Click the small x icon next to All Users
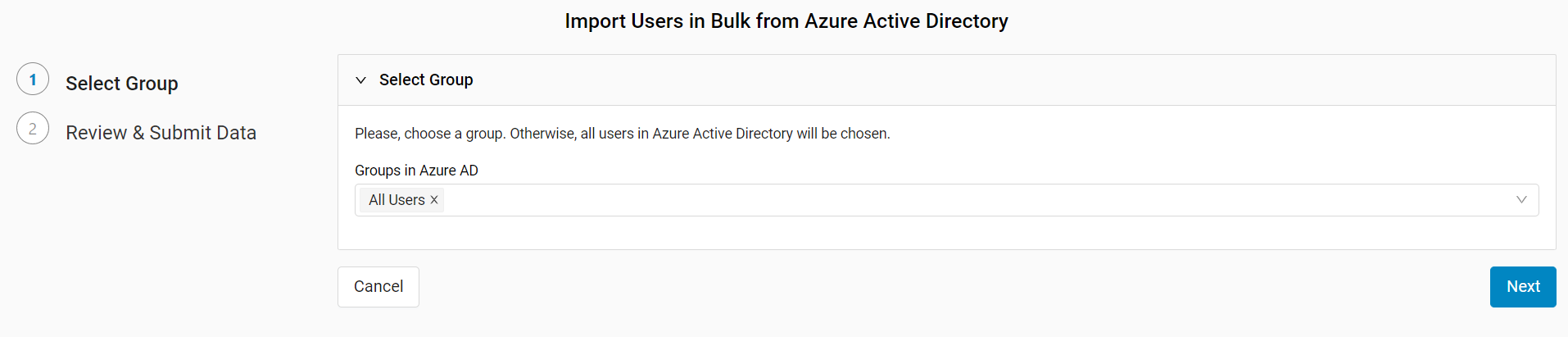1568x337 pixels. pyautogui.click(x=434, y=200)
